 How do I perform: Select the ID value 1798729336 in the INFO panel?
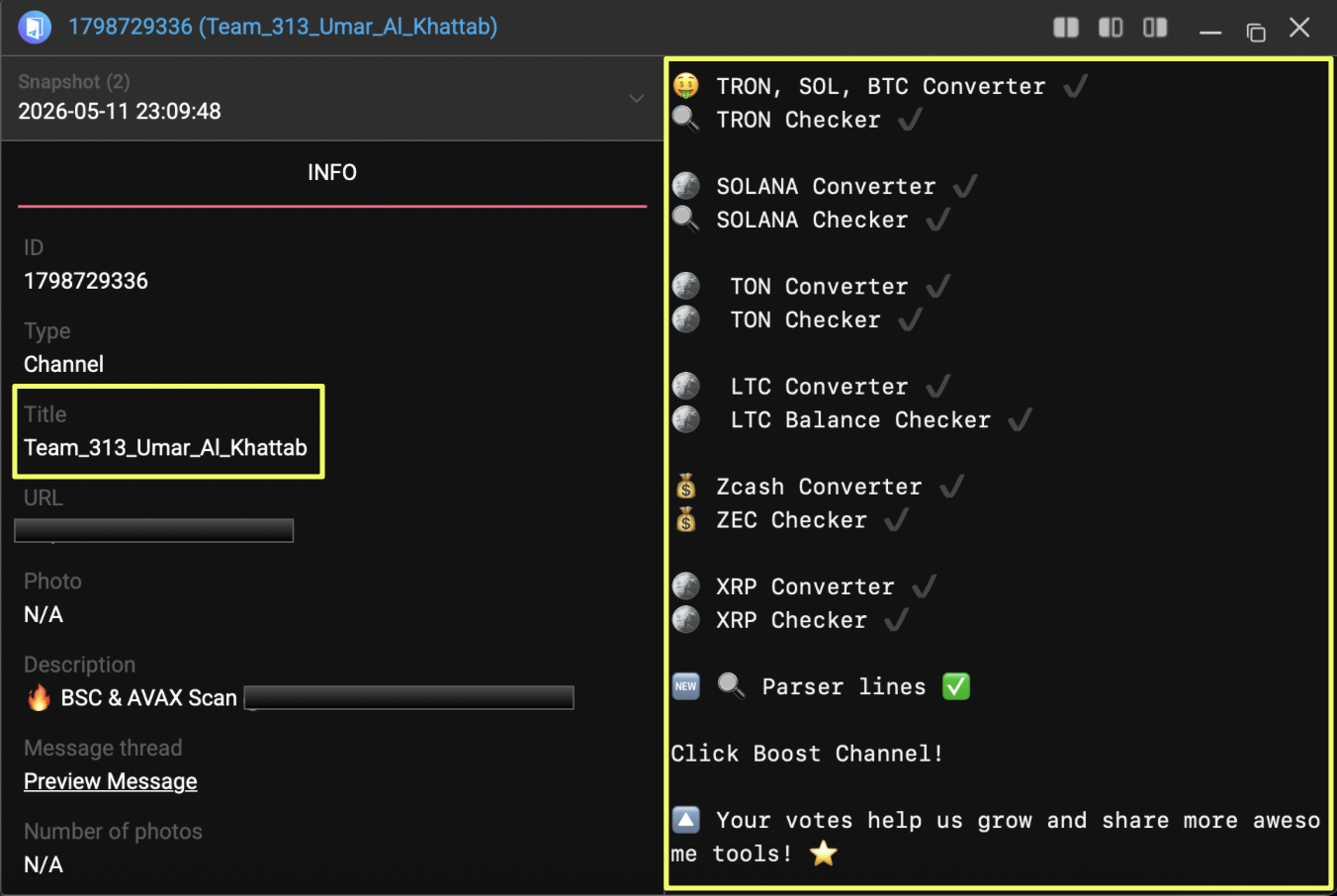[x=86, y=281]
